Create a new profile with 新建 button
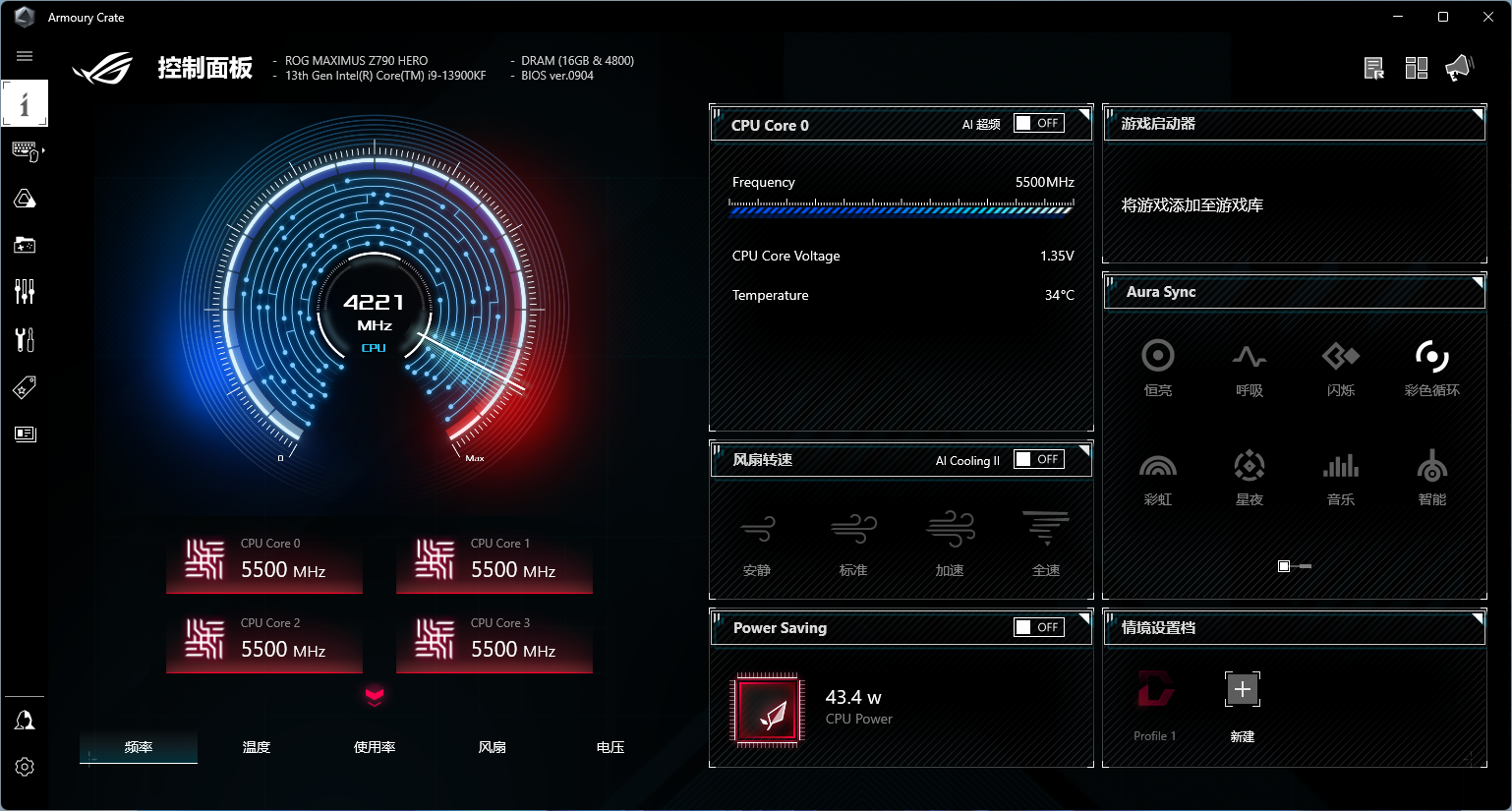Viewport: 1512px width, 811px height. coord(1243,706)
